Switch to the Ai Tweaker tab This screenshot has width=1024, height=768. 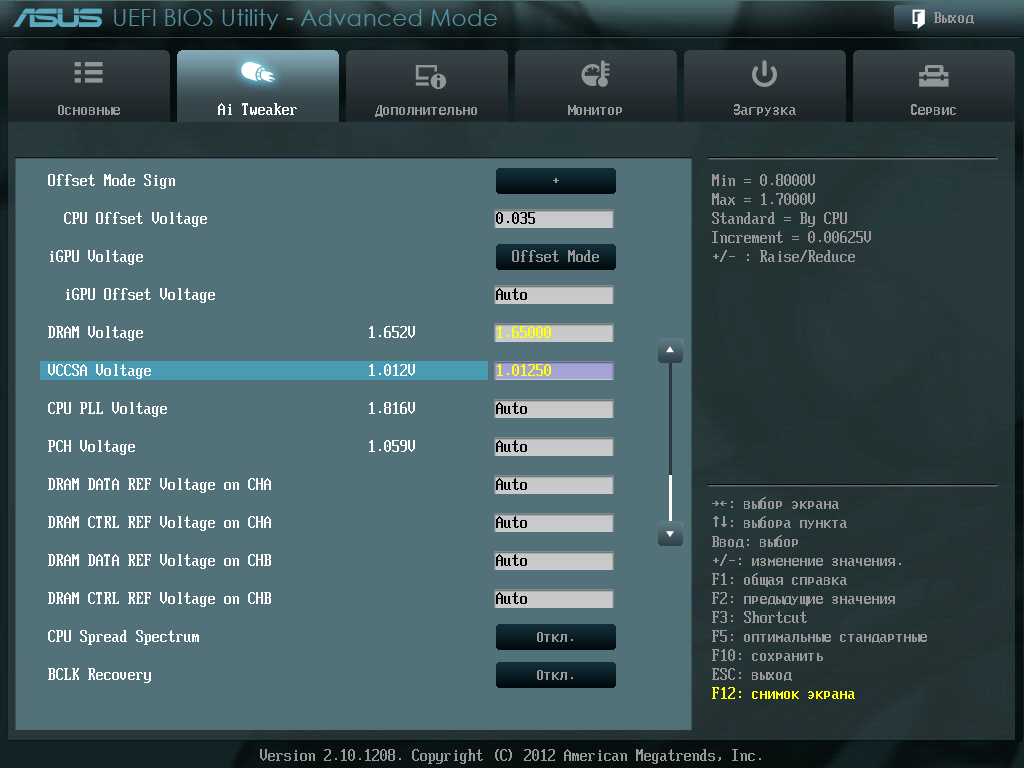(x=257, y=86)
